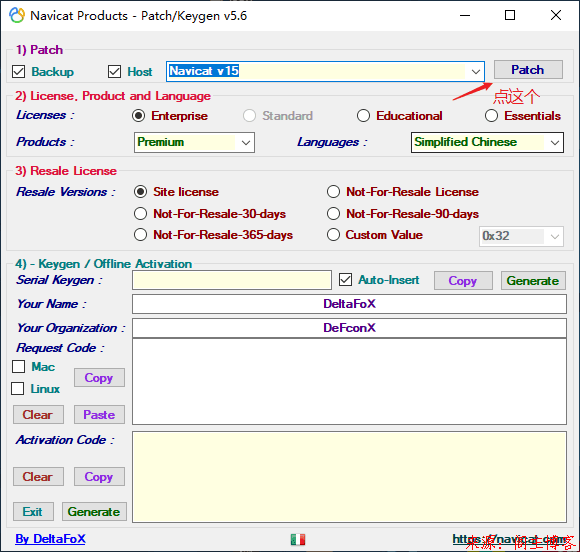Enable the Linux checkbox
Screen dimensions: 580x552
point(18,388)
